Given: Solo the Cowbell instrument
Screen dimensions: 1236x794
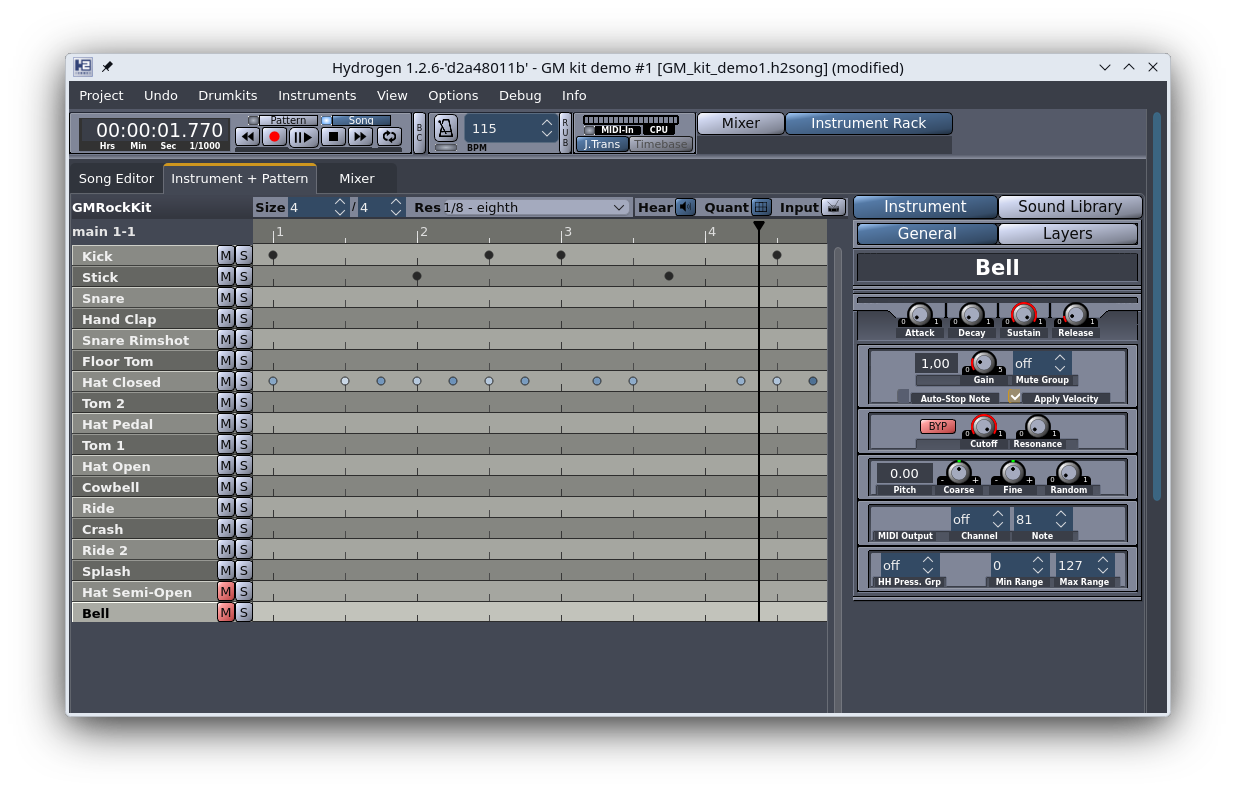Looking at the screenshot, I should [x=244, y=487].
